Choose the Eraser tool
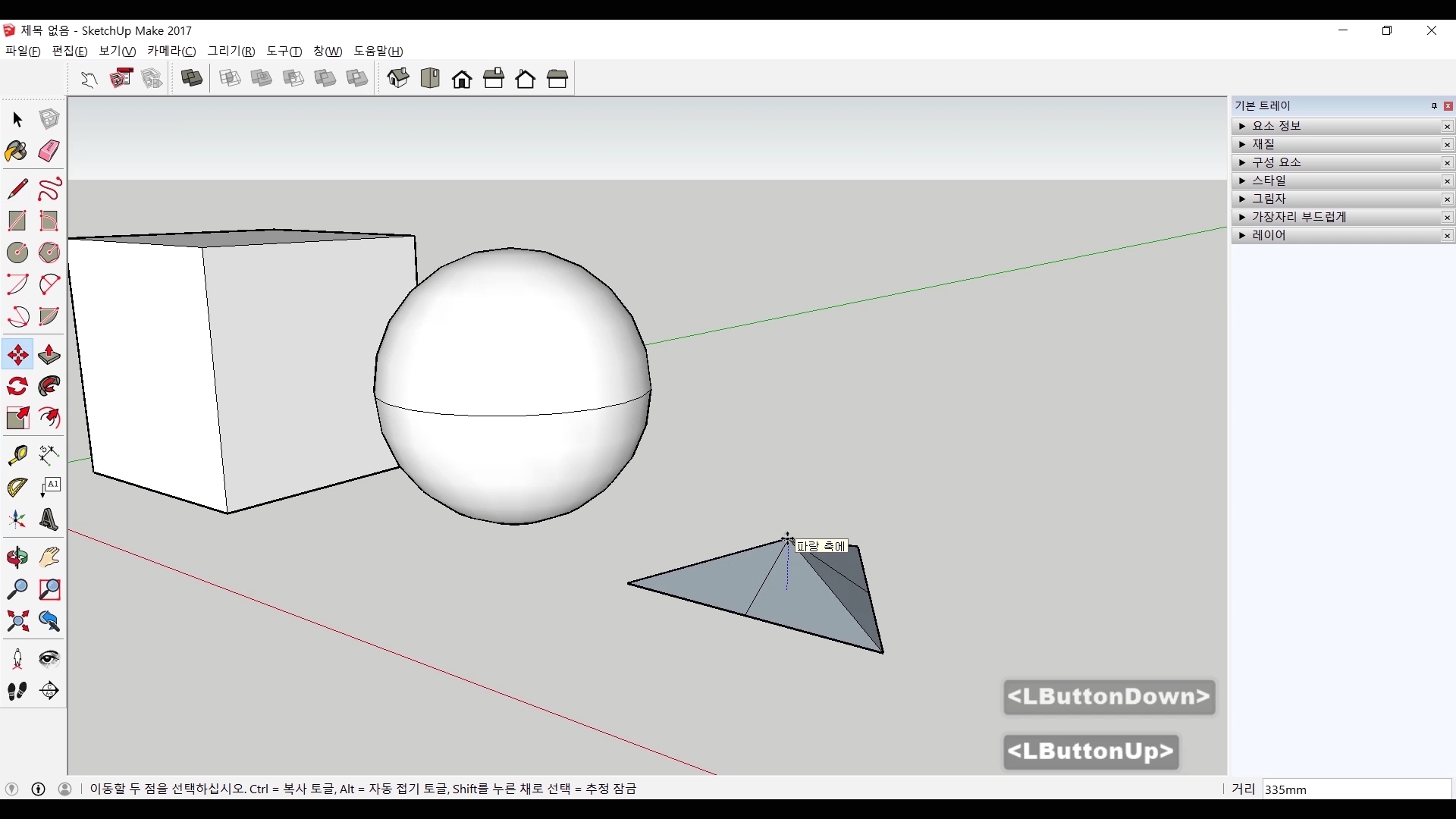The width and height of the screenshot is (1456, 819). [49, 151]
